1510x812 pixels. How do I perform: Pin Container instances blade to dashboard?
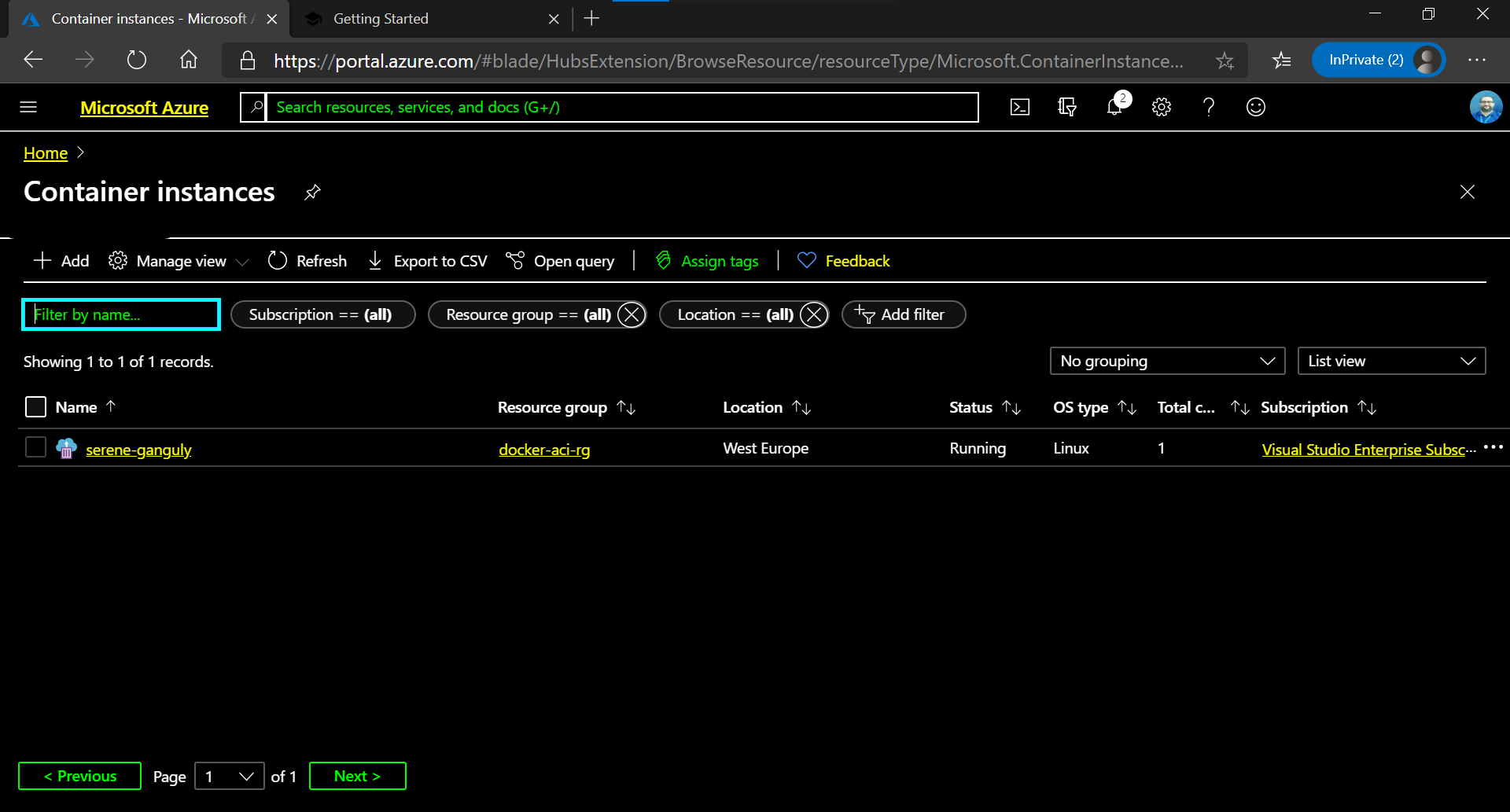click(312, 192)
